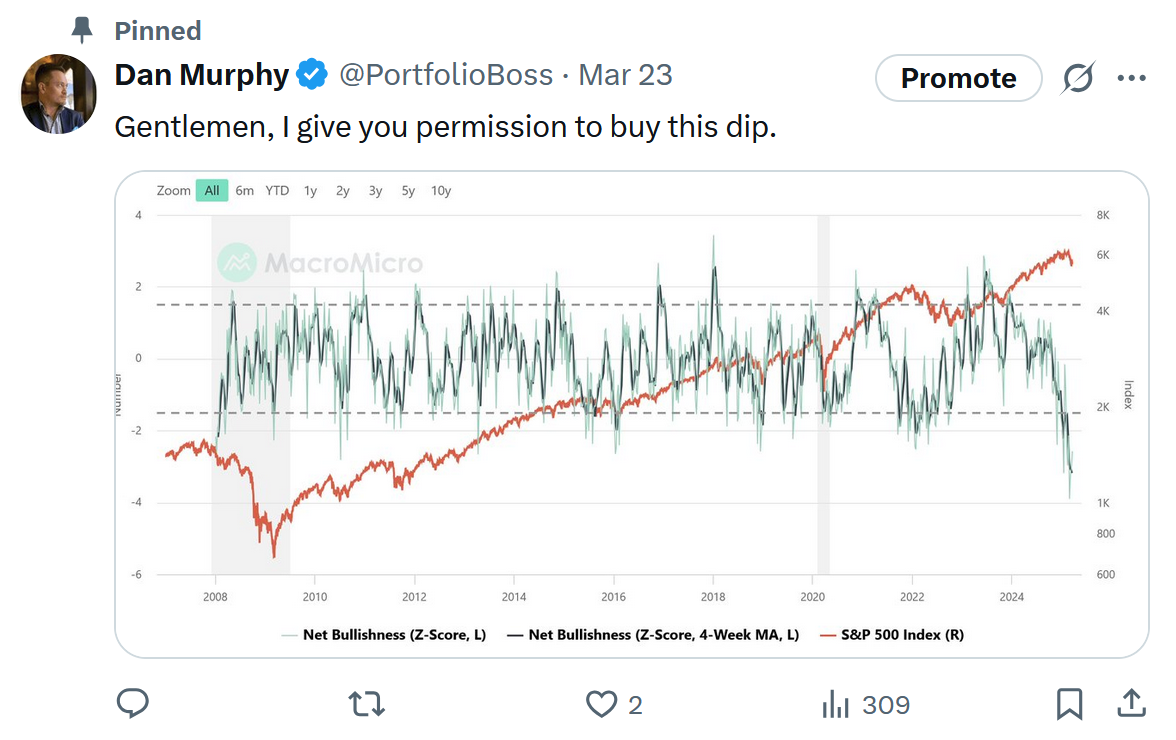Open the Mar 23 post timestamp

625,75
